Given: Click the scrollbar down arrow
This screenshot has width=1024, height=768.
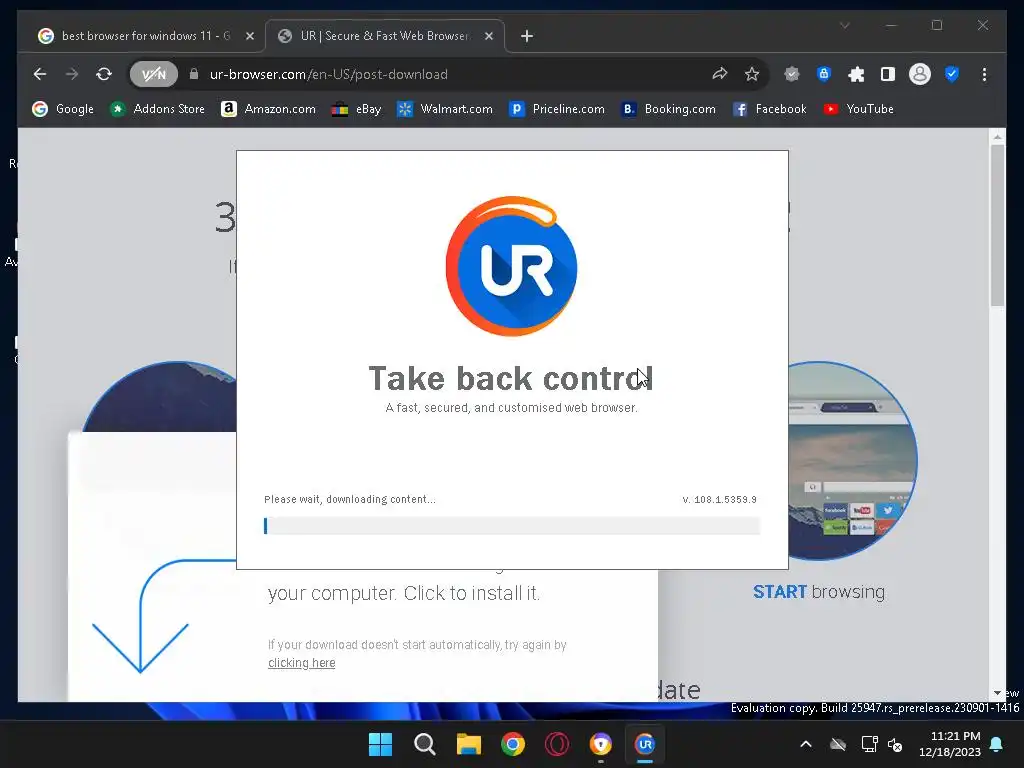Looking at the screenshot, I should click(x=997, y=693).
